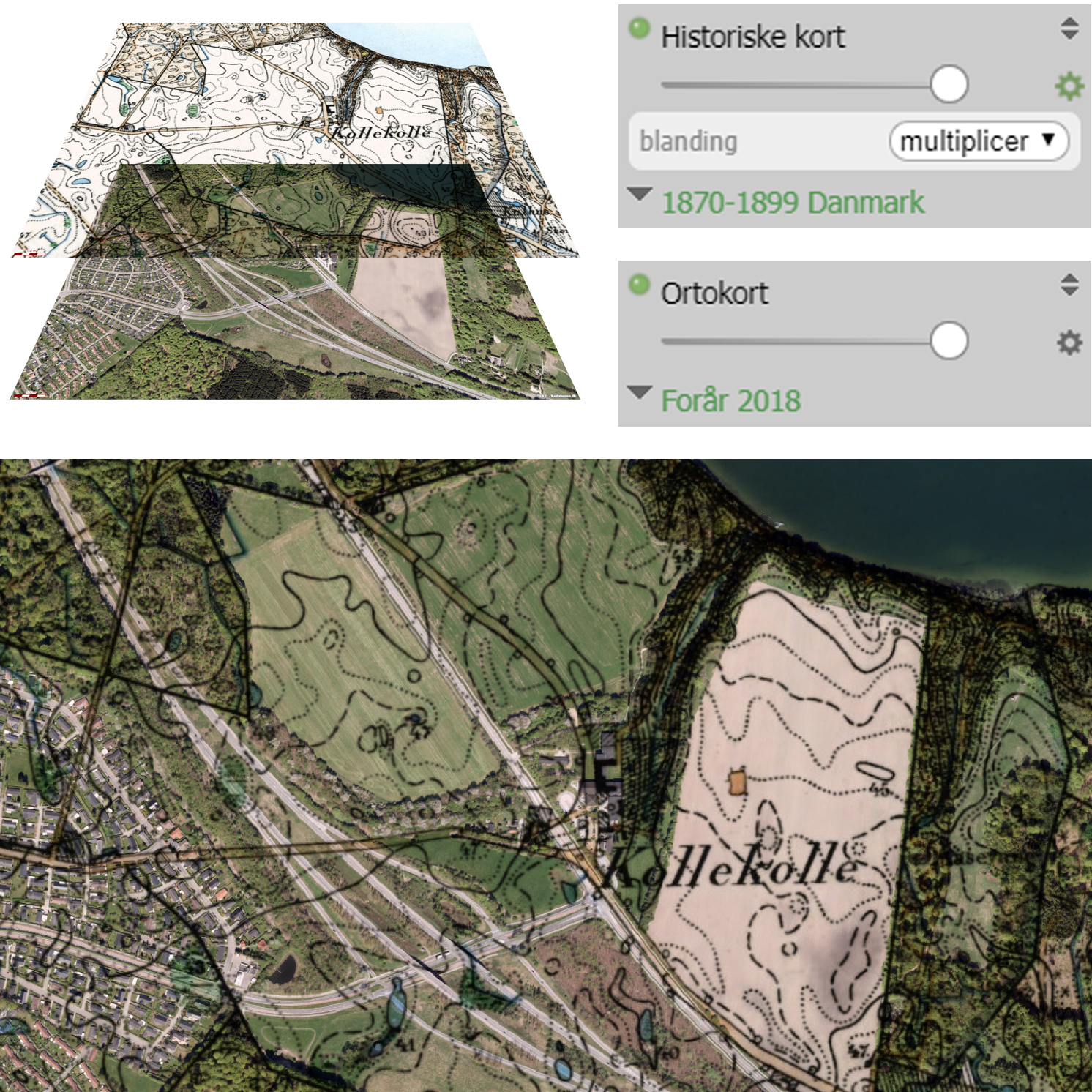Click the Historiske kort layer title
This screenshot has height=1092, width=1092.
pyautogui.click(x=752, y=37)
